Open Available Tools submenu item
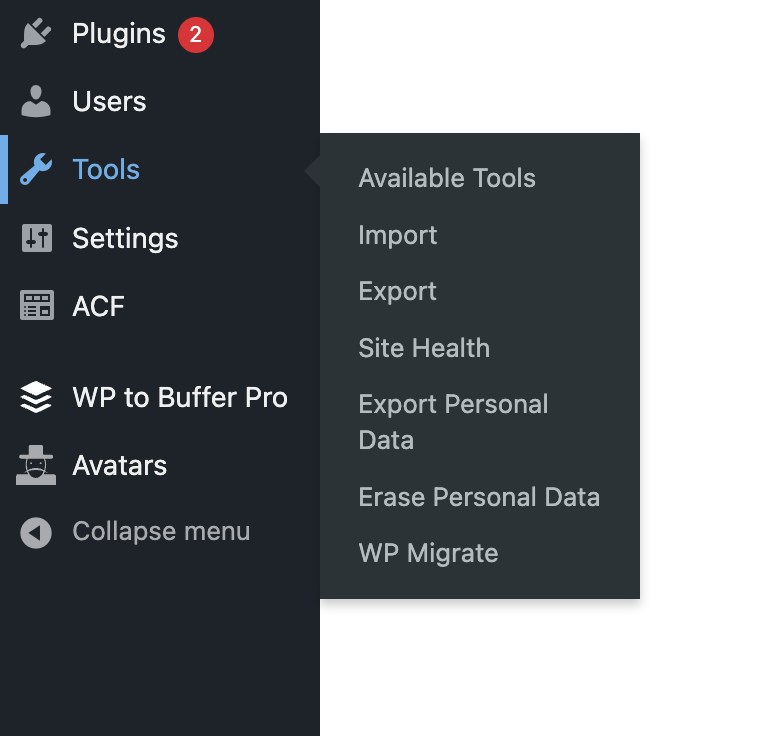This screenshot has height=736, width=758. (x=447, y=178)
